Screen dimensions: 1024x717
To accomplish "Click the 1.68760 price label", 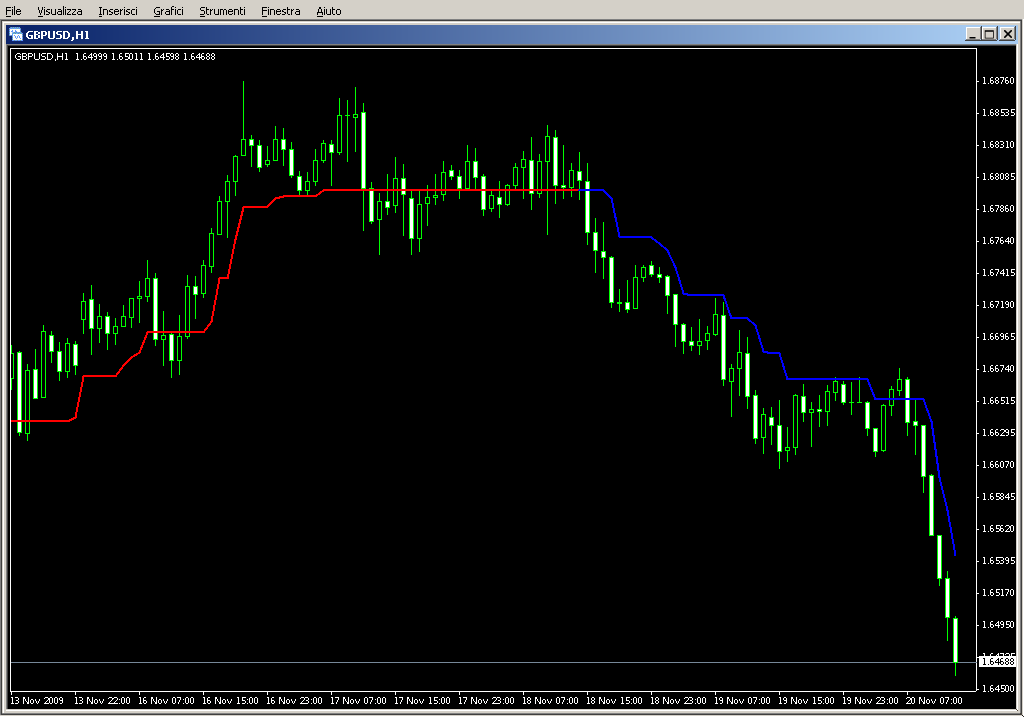I will 999,81.
